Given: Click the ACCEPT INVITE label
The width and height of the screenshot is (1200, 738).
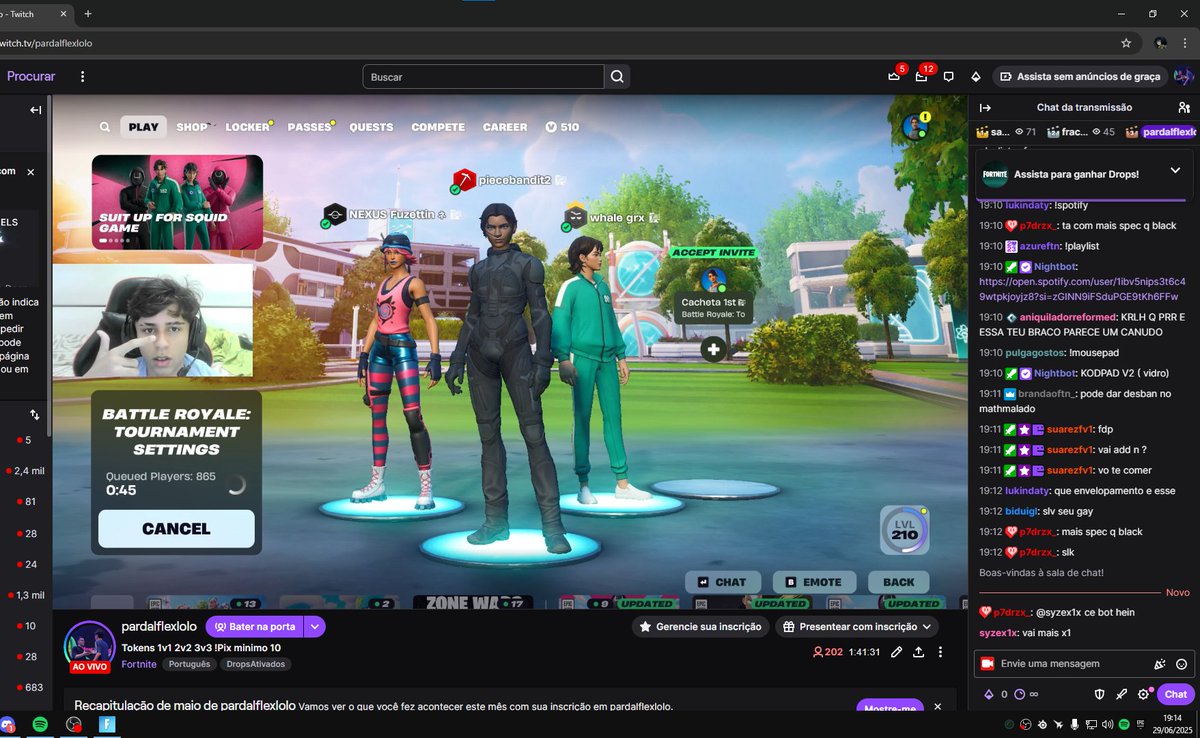Looking at the screenshot, I should click(x=714, y=253).
